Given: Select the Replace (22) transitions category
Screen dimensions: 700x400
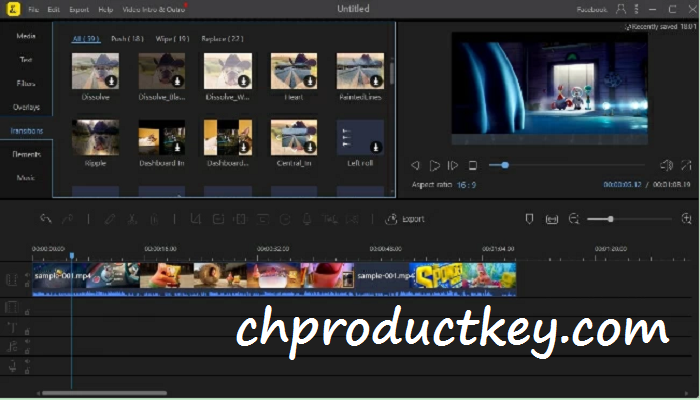Looking at the screenshot, I should tap(222, 39).
